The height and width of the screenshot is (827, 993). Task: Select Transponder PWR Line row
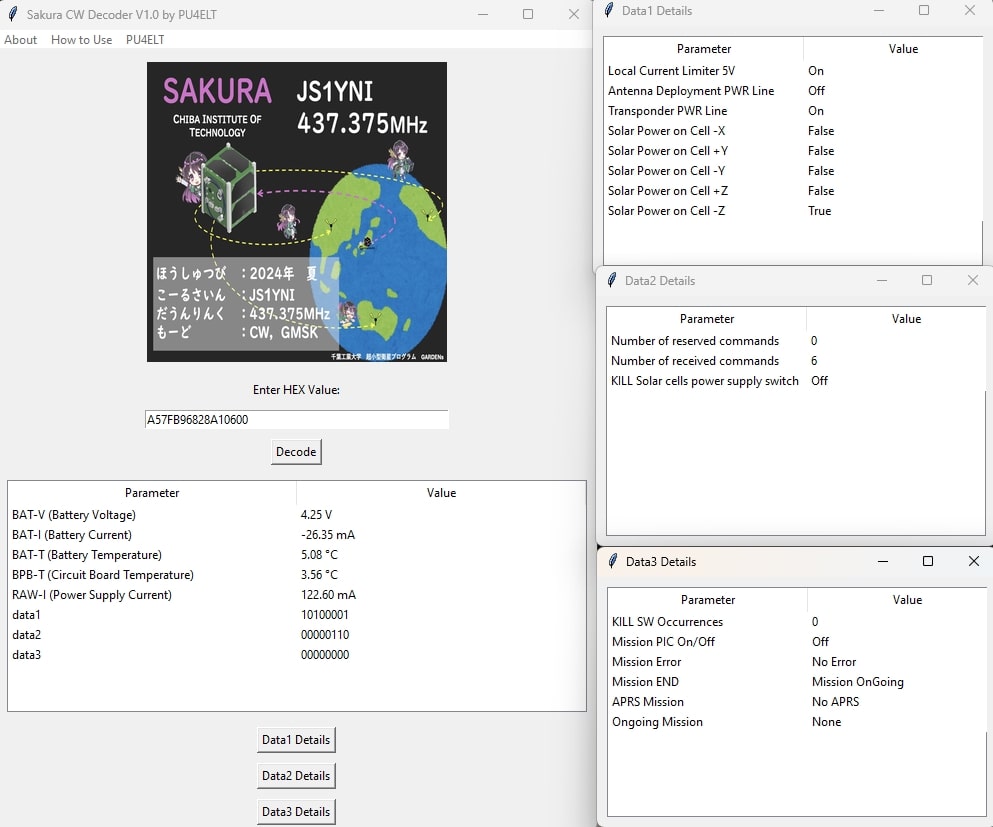pyautogui.click(x=794, y=111)
